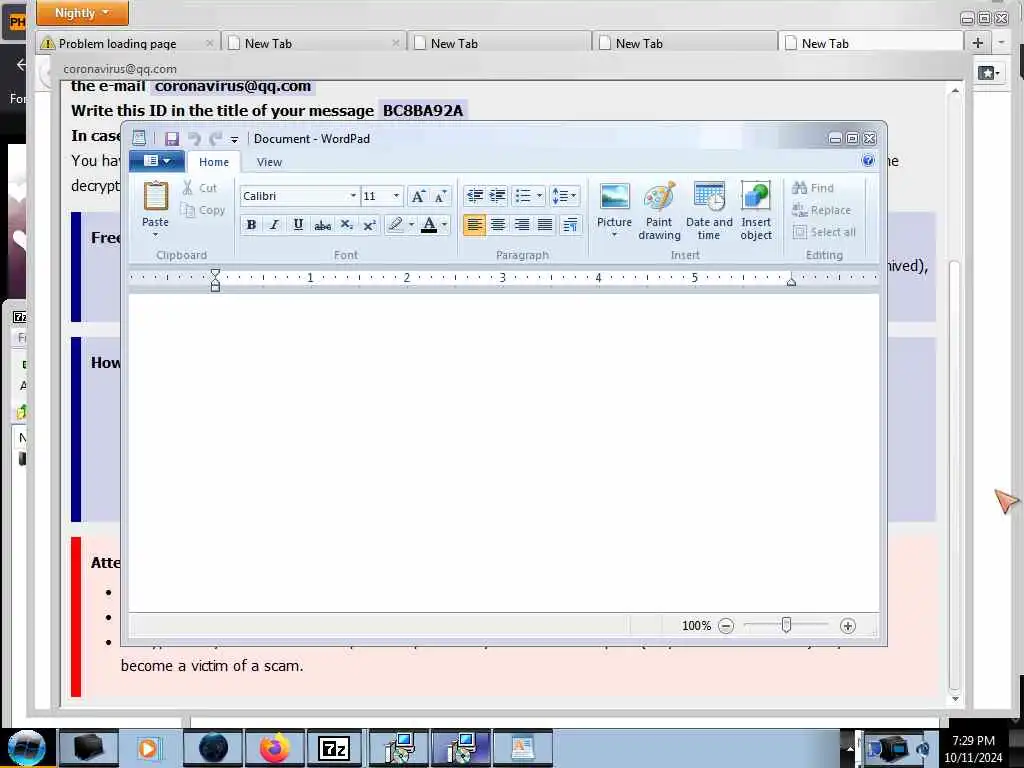Image resolution: width=1024 pixels, height=768 pixels.
Task: Click the WordPad Help question mark icon
Action: pyautogui.click(x=868, y=161)
